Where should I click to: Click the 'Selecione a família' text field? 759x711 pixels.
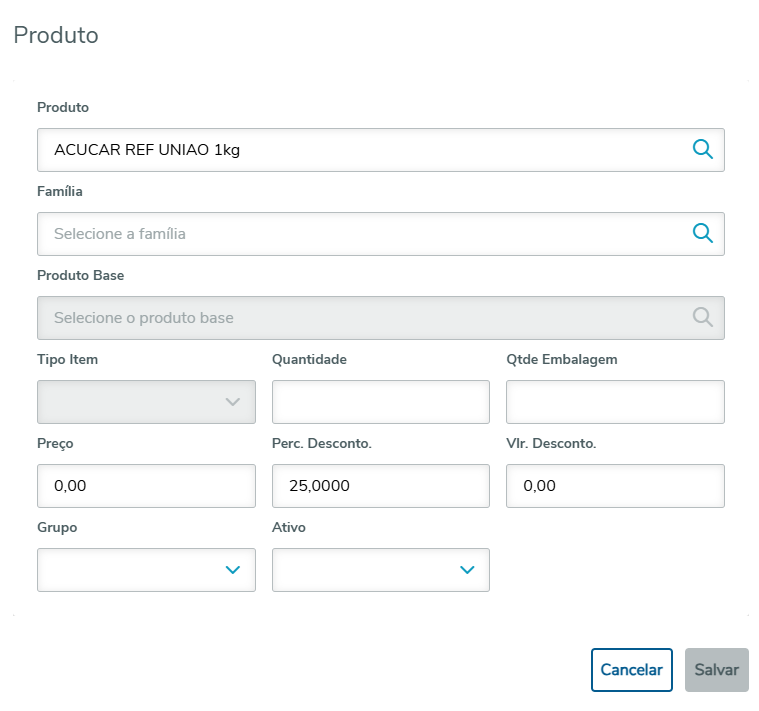[x=360, y=234]
